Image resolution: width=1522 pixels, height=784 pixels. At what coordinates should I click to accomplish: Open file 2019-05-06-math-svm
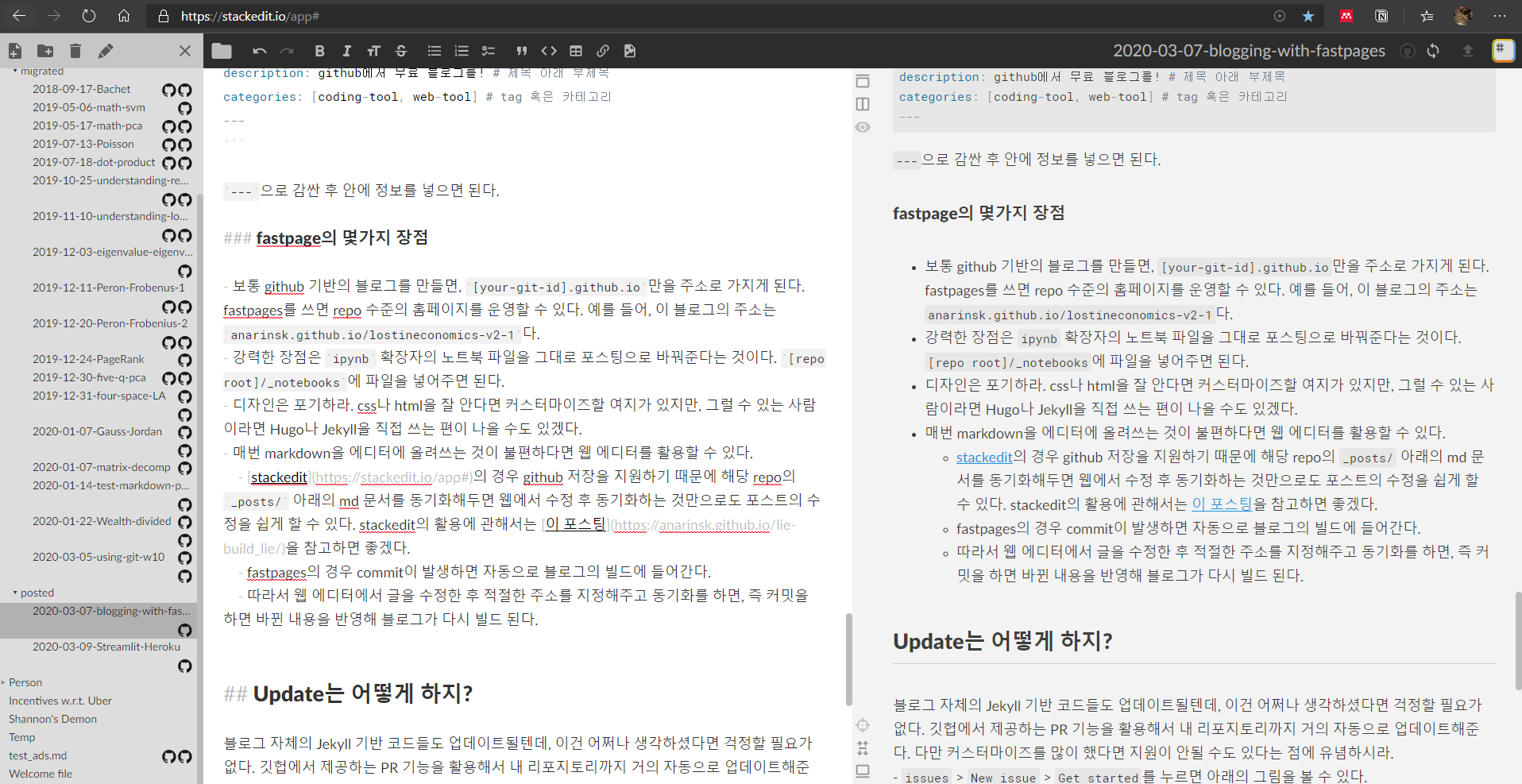pyautogui.click(x=88, y=107)
